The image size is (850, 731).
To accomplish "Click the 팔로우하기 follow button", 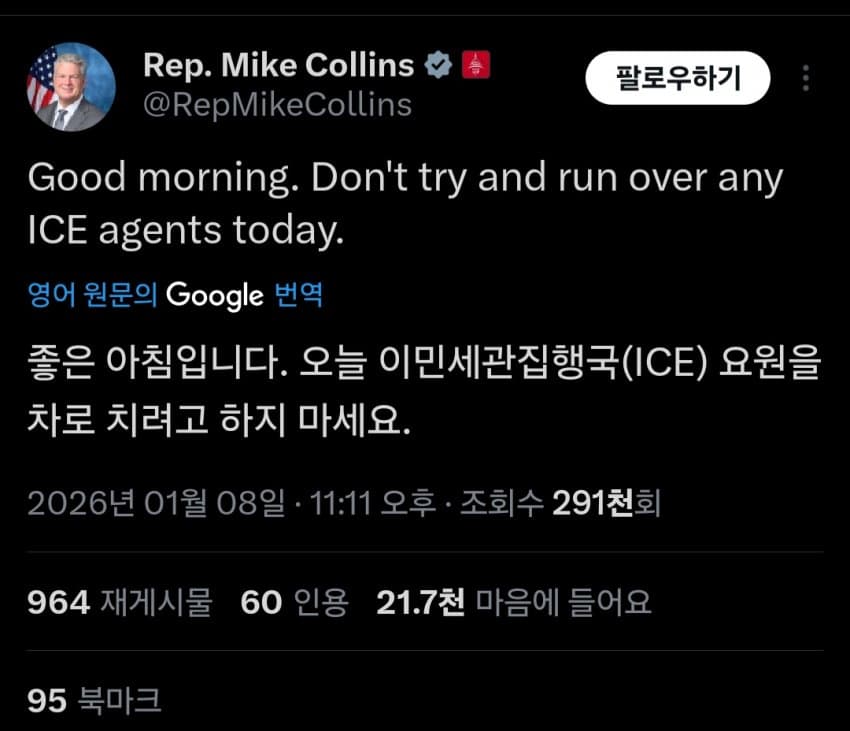I will [678, 78].
